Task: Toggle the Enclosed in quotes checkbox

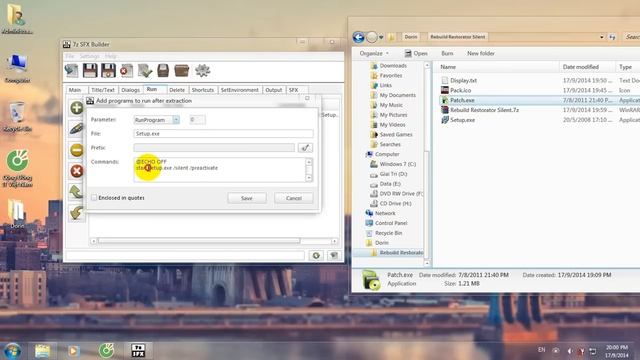Action: (x=94, y=198)
